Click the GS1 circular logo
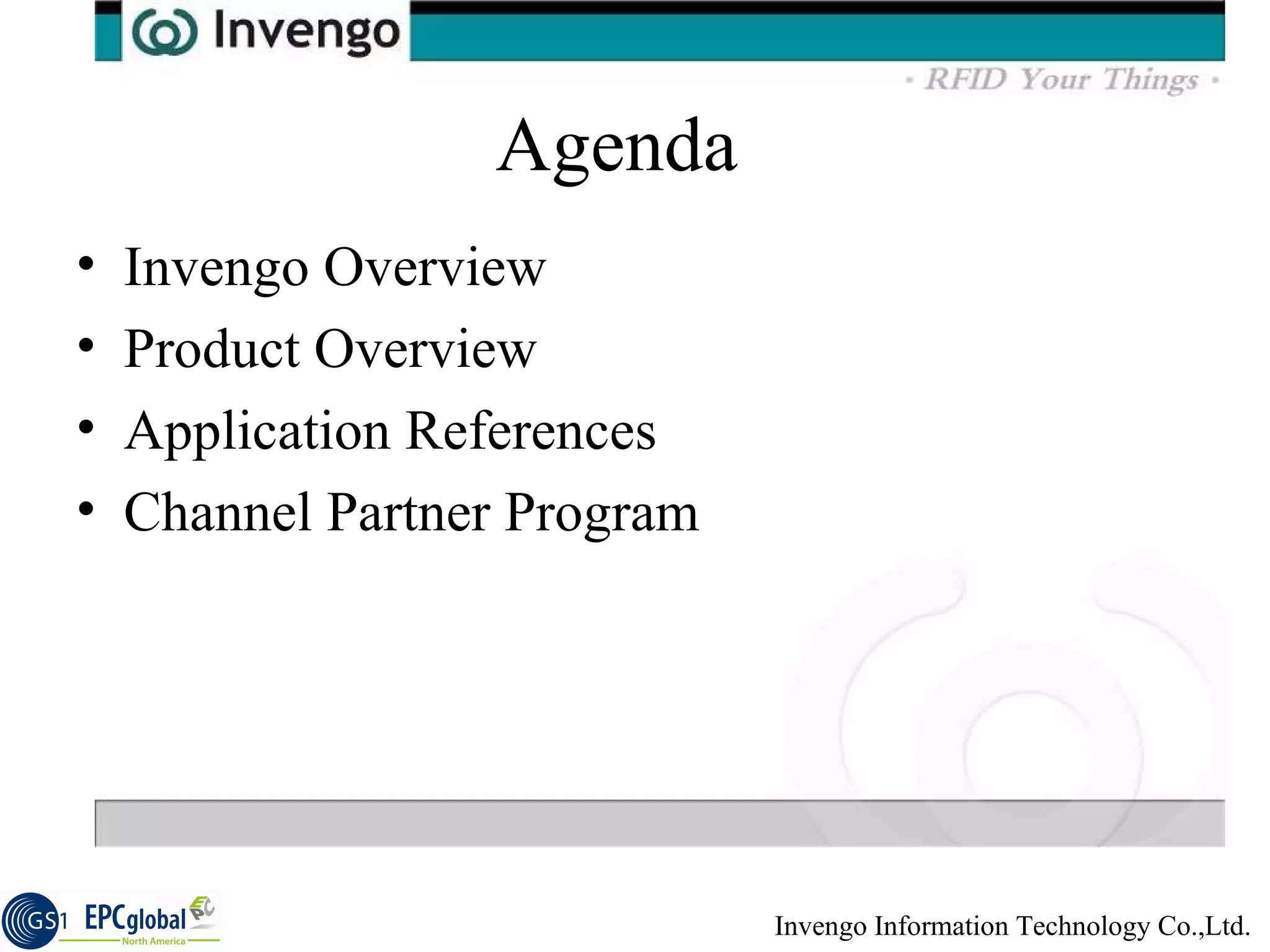The image size is (1270, 952). click(x=31, y=921)
